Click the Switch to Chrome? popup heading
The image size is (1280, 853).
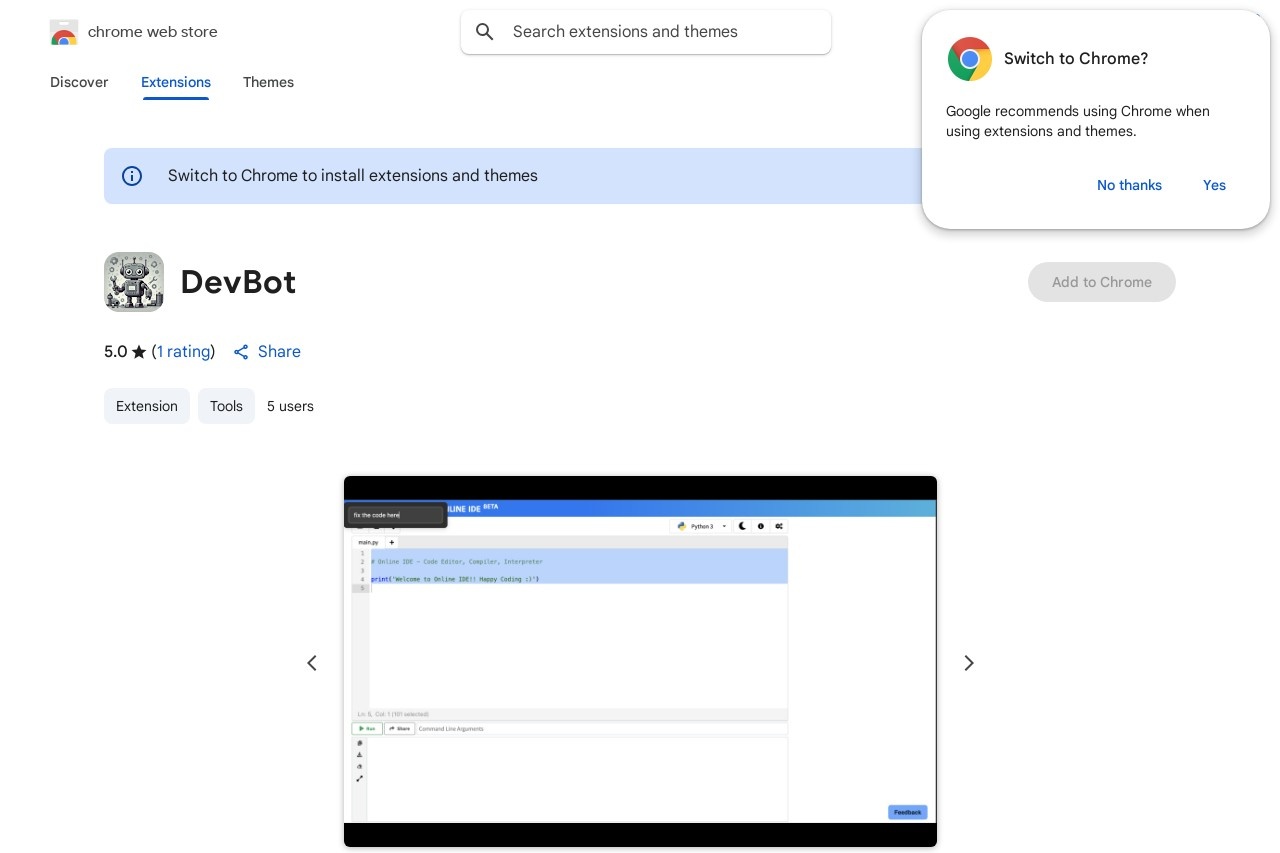pos(1076,59)
